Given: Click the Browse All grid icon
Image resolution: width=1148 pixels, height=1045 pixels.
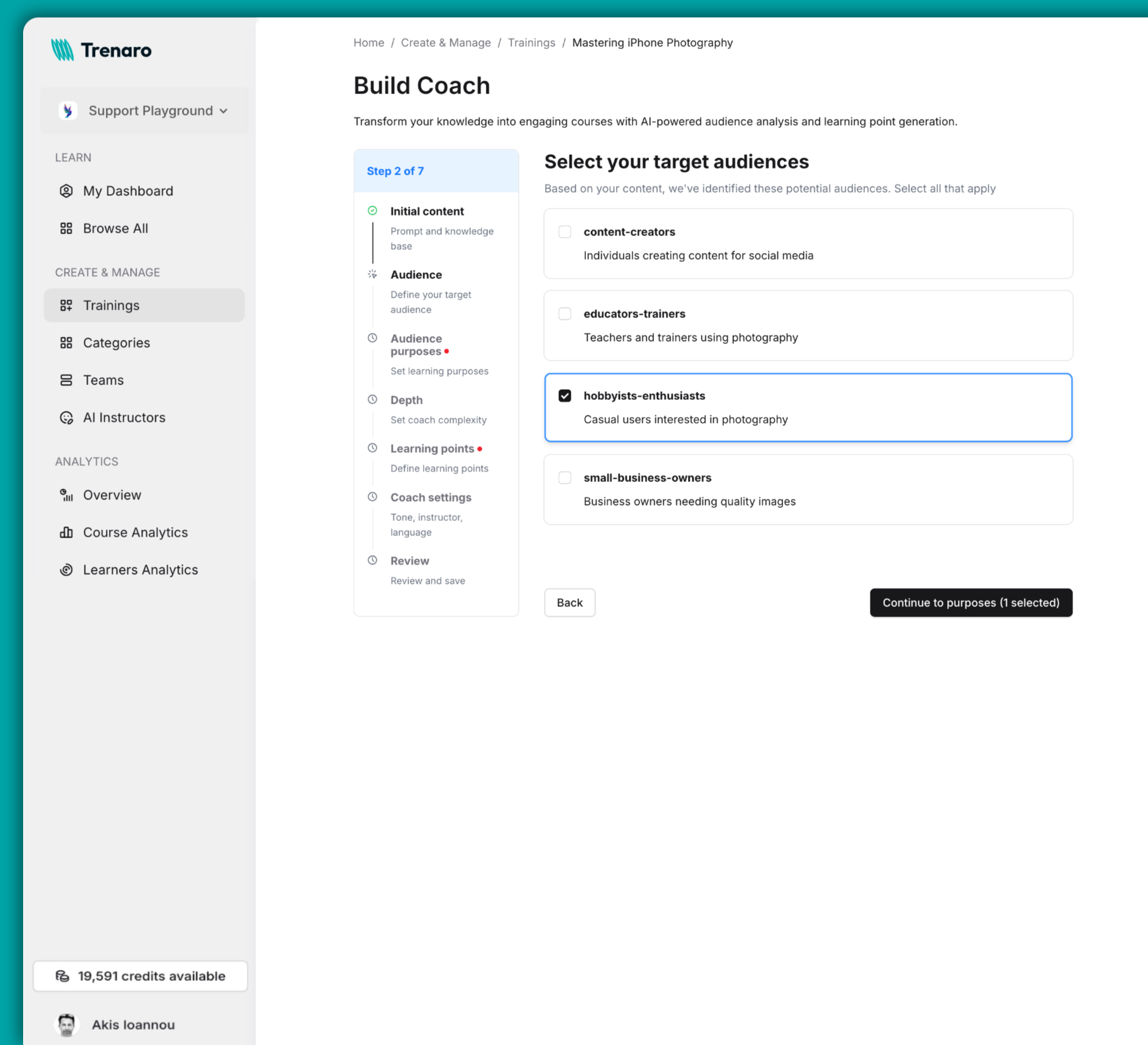Looking at the screenshot, I should (66, 227).
